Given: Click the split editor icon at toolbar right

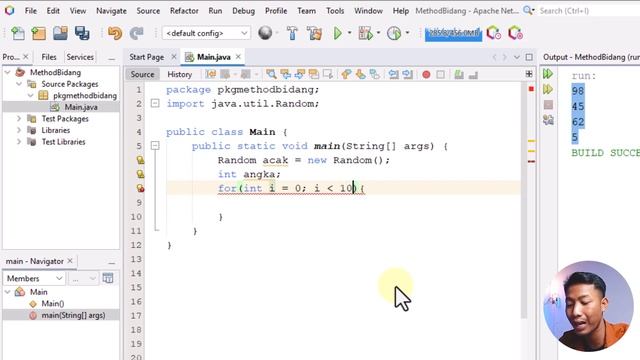Looking at the screenshot, I should (x=529, y=74).
